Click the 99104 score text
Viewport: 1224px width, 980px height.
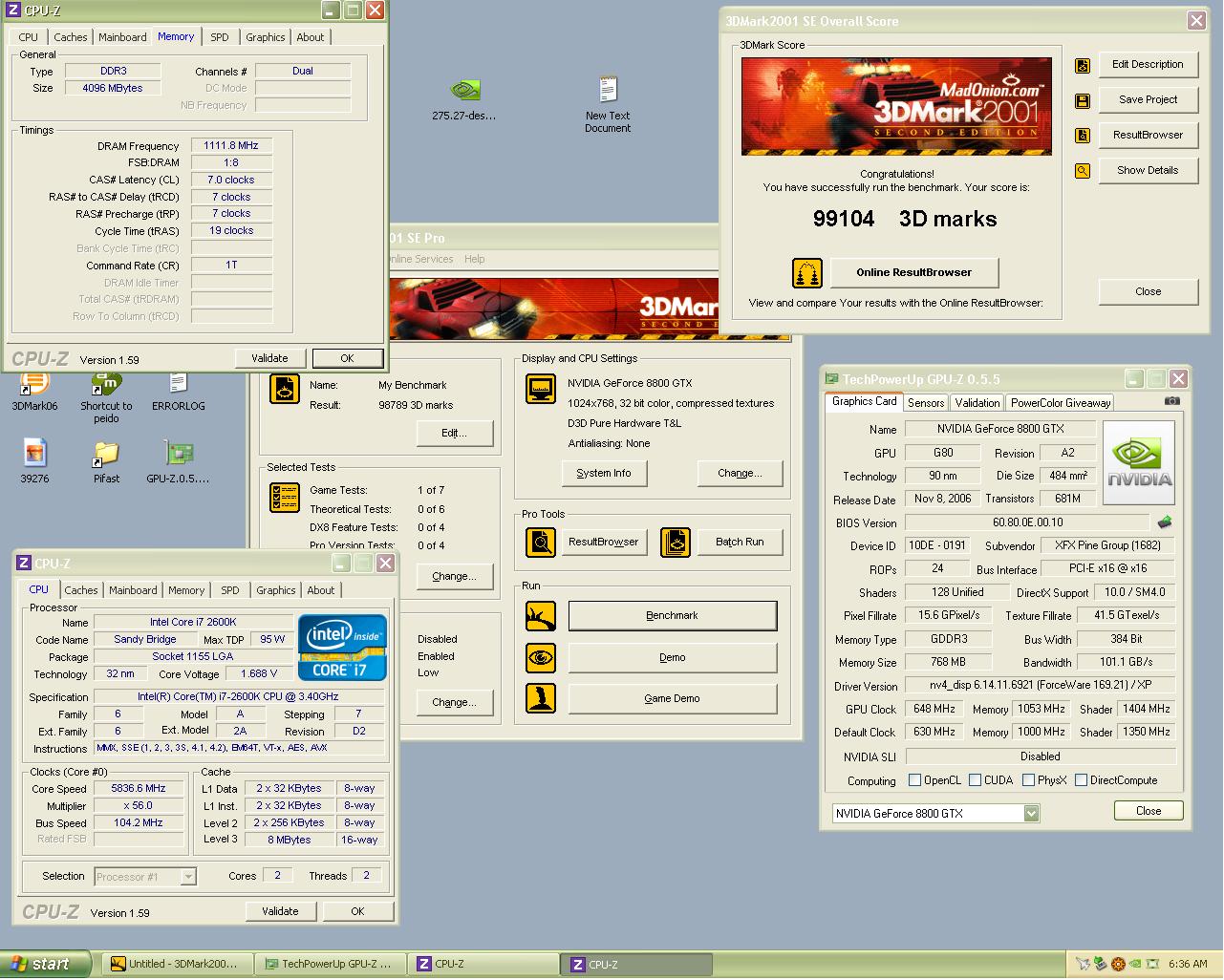click(844, 220)
